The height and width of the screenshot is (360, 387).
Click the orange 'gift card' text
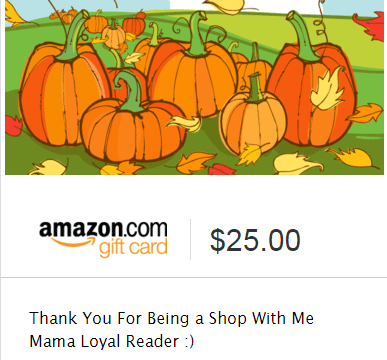133,249
